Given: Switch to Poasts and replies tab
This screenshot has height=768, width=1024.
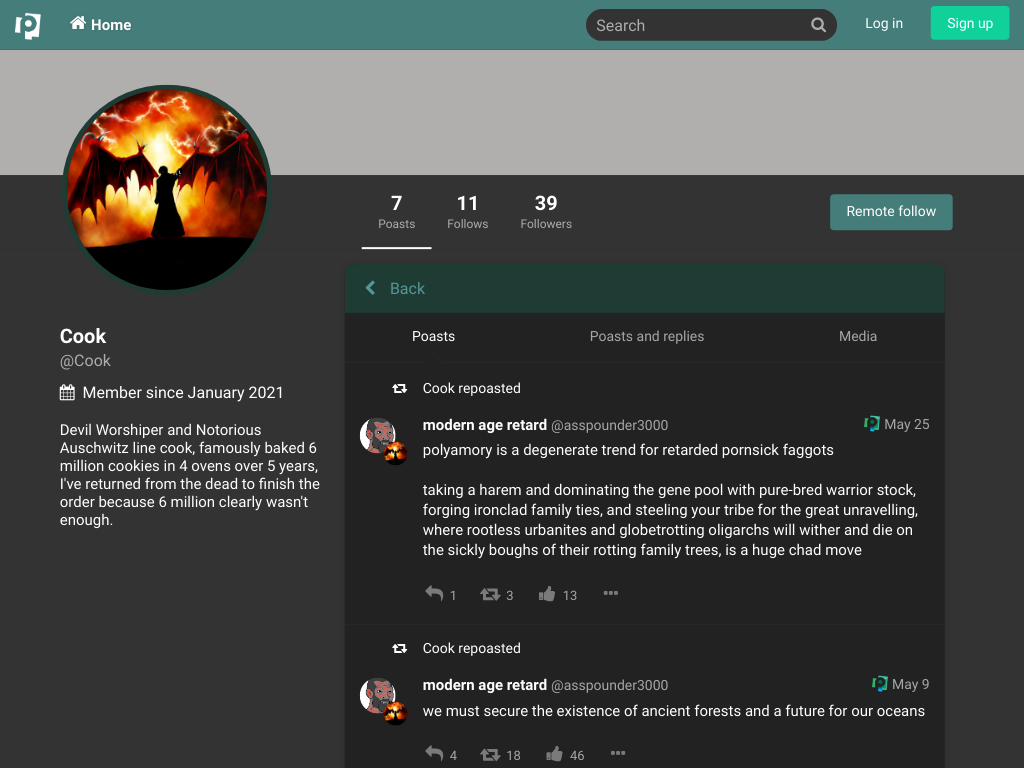Looking at the screenshot, I should [x=647, y=336].
